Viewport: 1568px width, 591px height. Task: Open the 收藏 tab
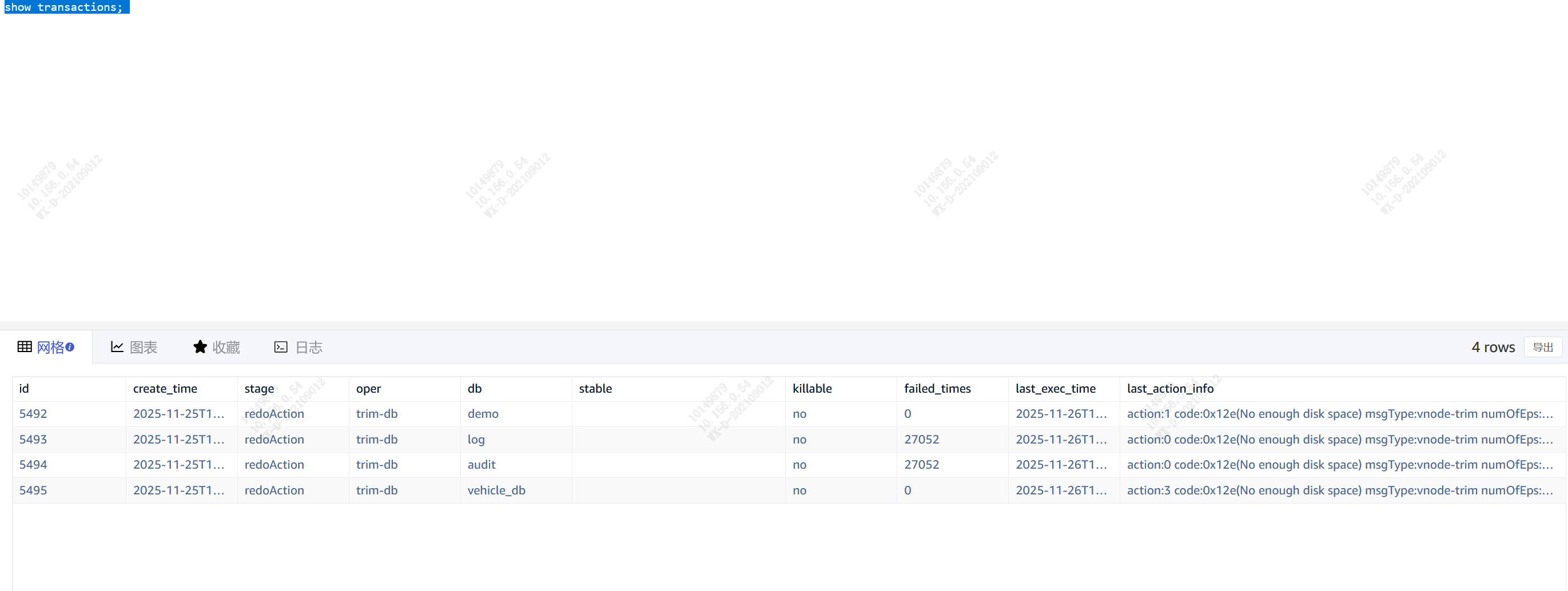(226, 348)
